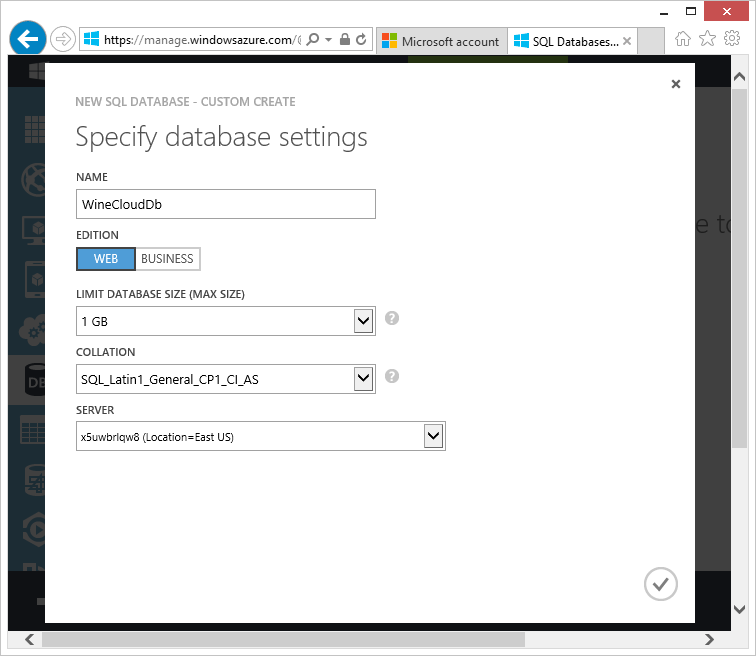
Task: Select the BUSINESS edition option
Action: [x=167, y=259]
